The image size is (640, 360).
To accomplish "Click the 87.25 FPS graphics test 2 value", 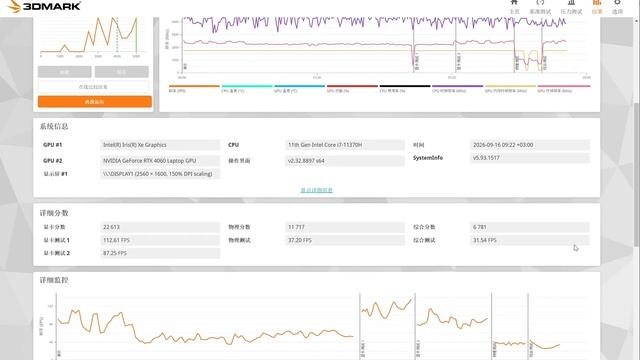I will tap(160, 253).
